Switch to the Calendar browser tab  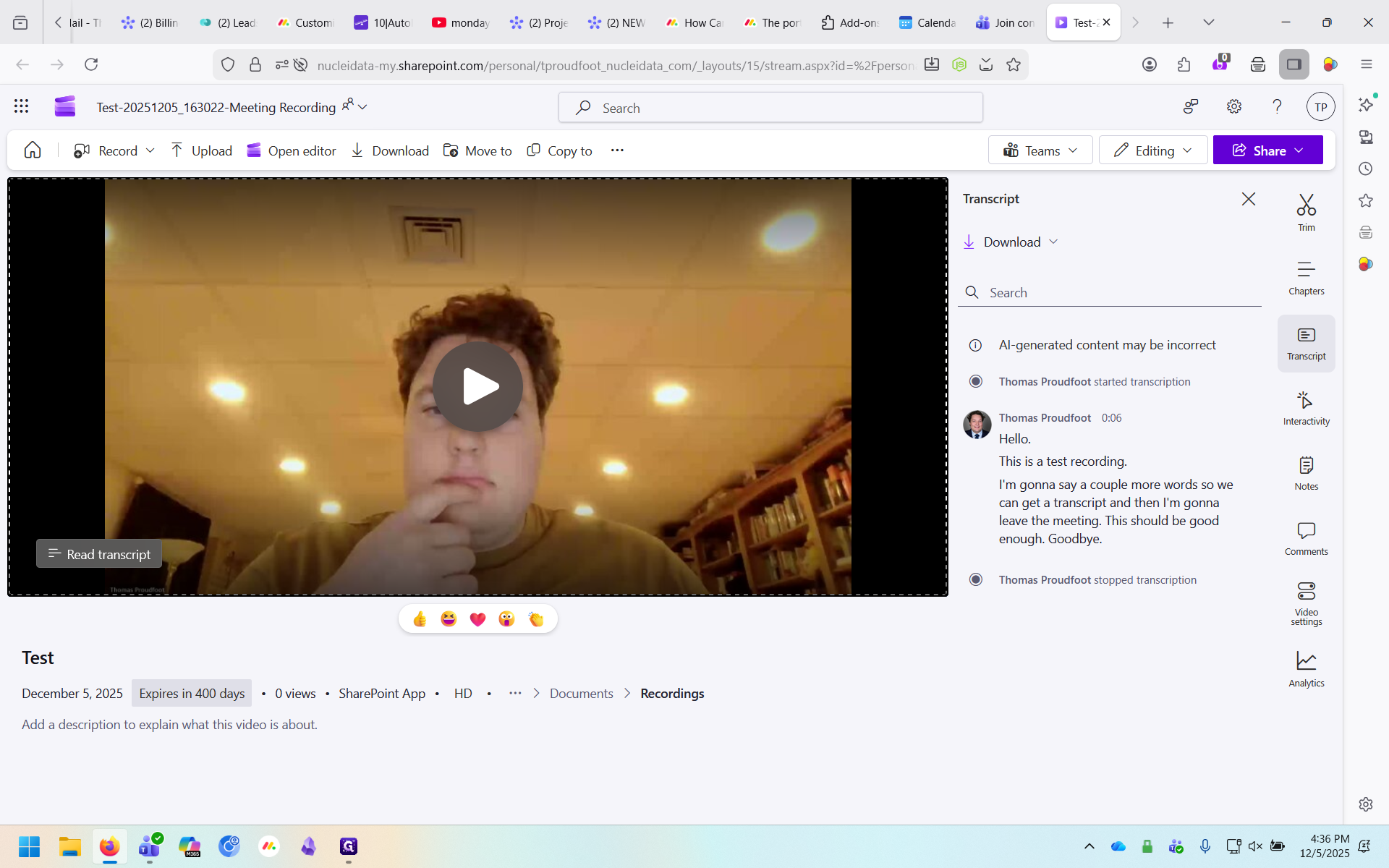pos(927,22)
